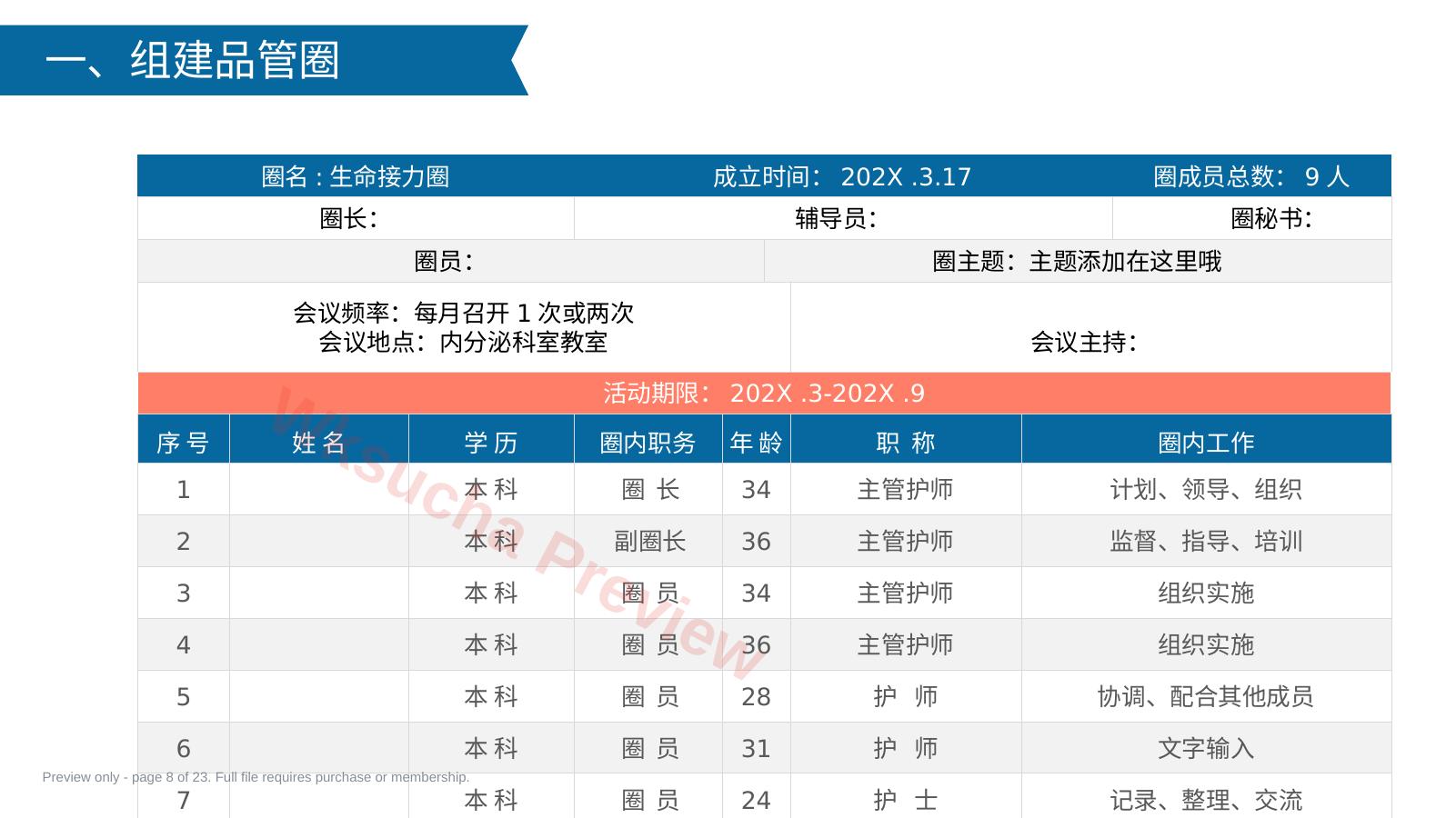The height and width of the screenshot is (818, 1456).
Task: Click row 4's 主管护师 title cell
Action: tap(906, 644)
